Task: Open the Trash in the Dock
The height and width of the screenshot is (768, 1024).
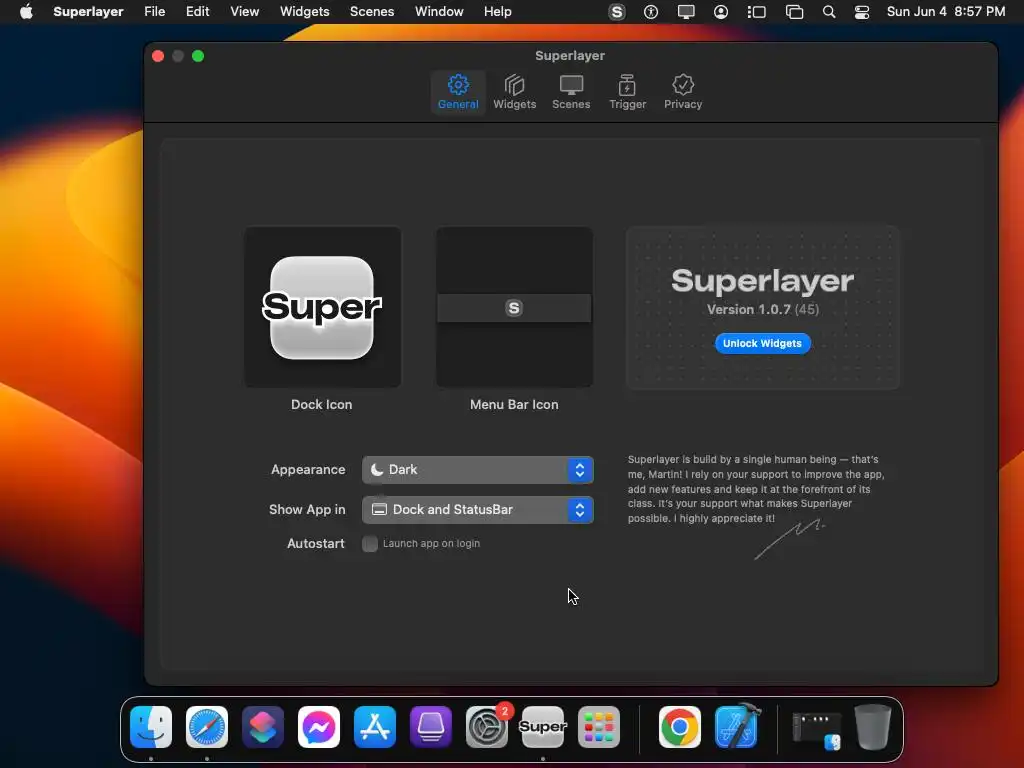Action: [x=873, y=727]
